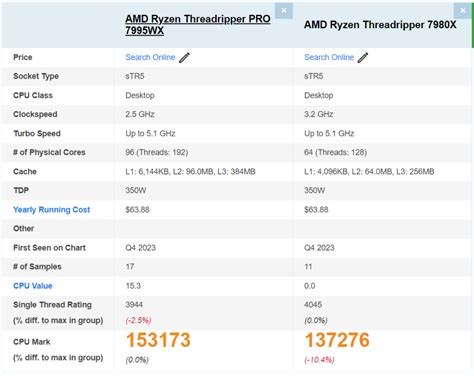Click the 4045 single thread rating
The width and height of the screenshot is (474, 376).
tap(313, 305)
